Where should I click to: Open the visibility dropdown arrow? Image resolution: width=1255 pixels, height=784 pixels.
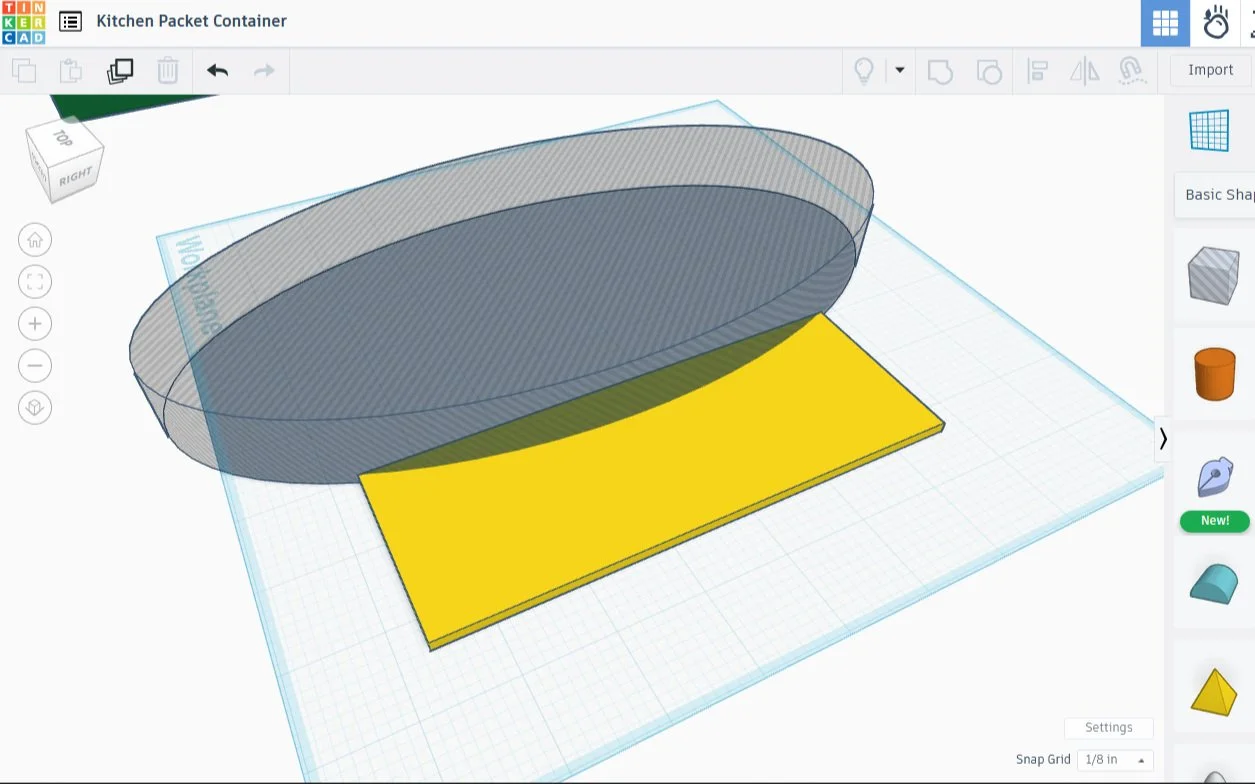899,70
